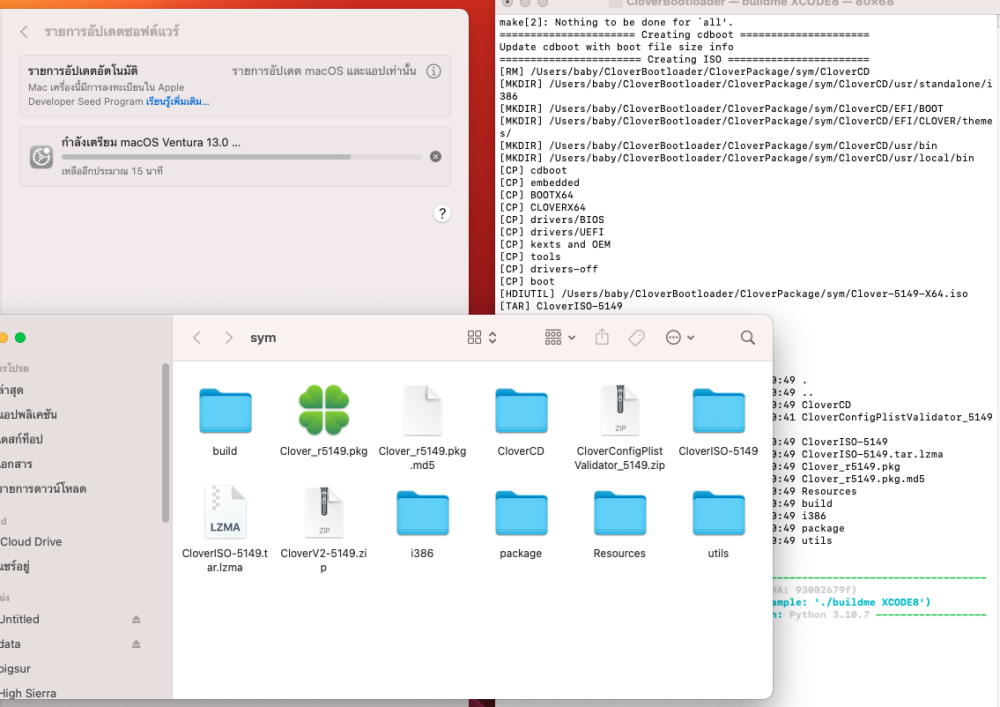
Task: Select Clover_r5149.pkg installer icon
Action: click(x=324, y=410)
